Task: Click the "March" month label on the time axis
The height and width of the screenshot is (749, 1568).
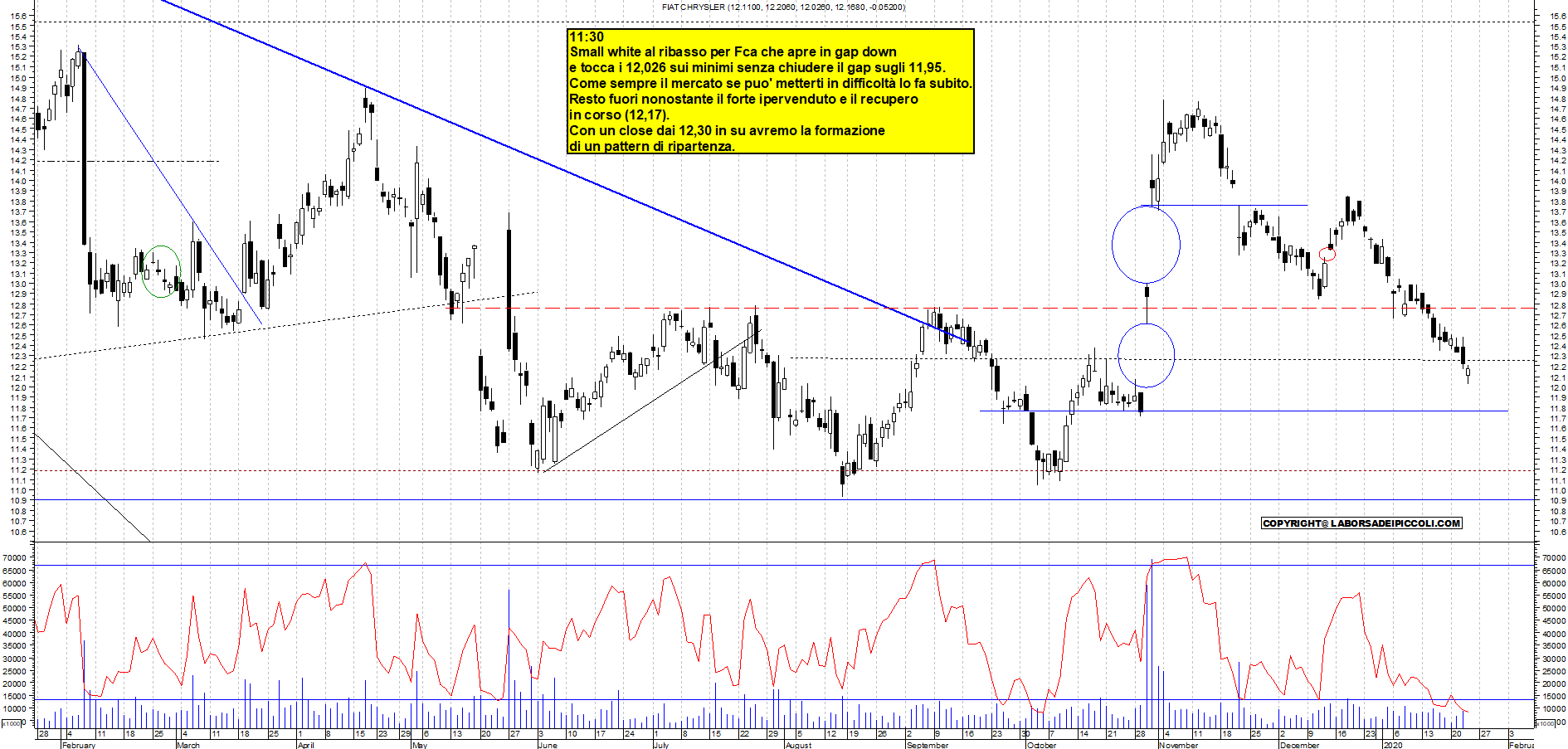Action: point(188,745)
